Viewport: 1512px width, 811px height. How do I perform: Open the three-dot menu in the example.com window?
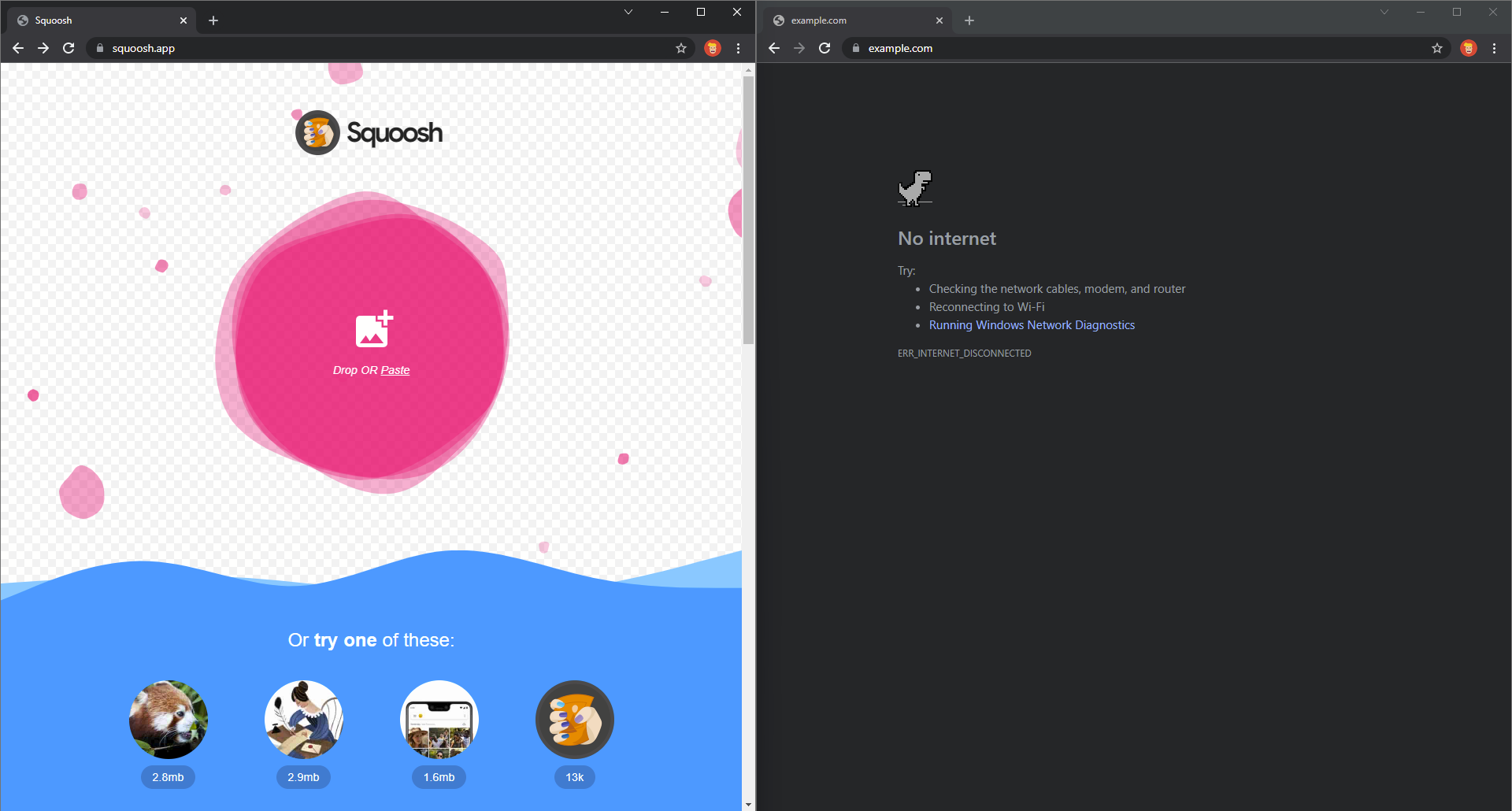click(1494, 48)
